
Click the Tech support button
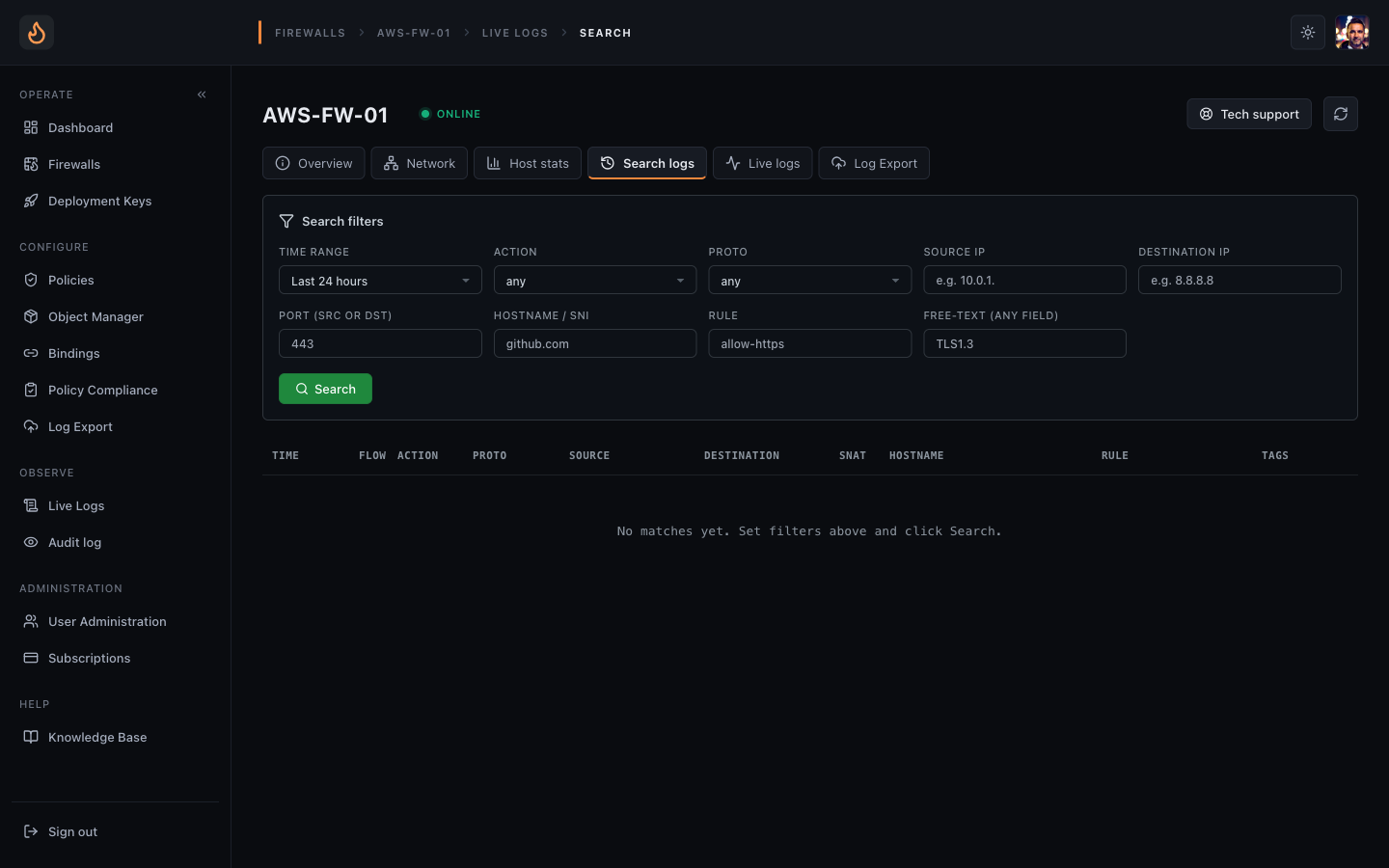tap(1249, 114)
